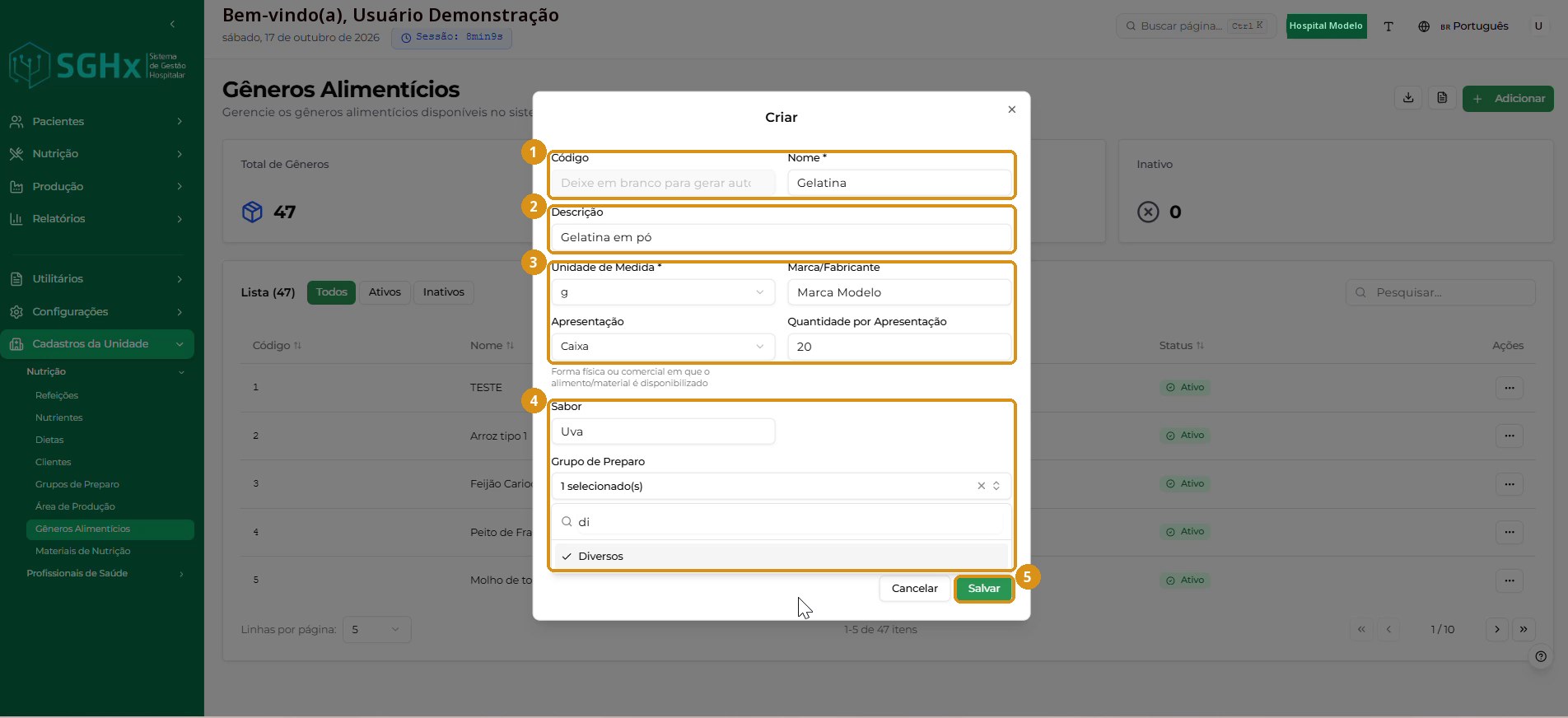This screenshot has width=1568, height=718.
Task: Open Grupos de Preparo sidebar item
Action: (x=77, y=485)
